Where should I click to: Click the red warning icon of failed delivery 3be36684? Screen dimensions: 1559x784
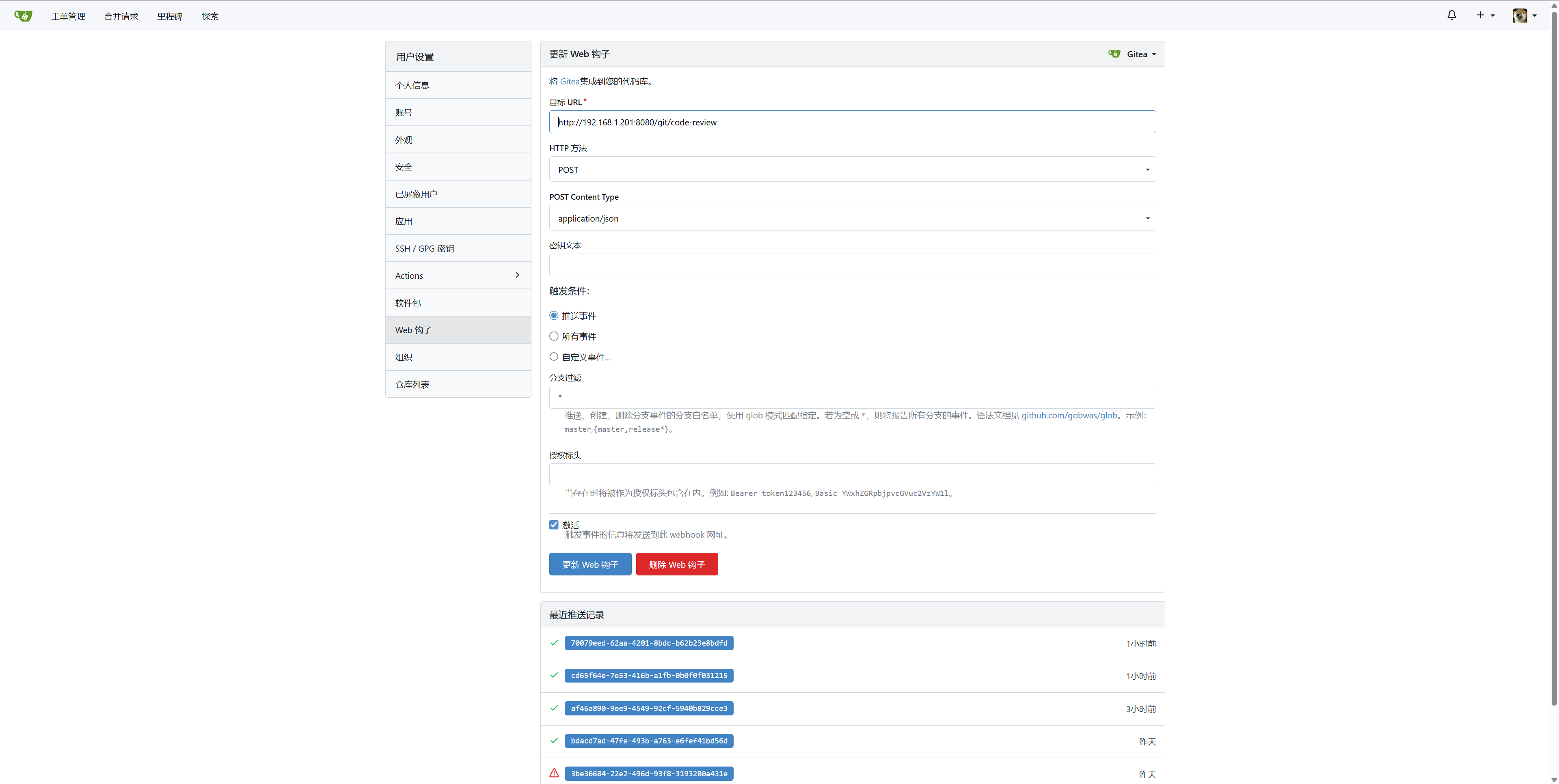coord(554,773)
